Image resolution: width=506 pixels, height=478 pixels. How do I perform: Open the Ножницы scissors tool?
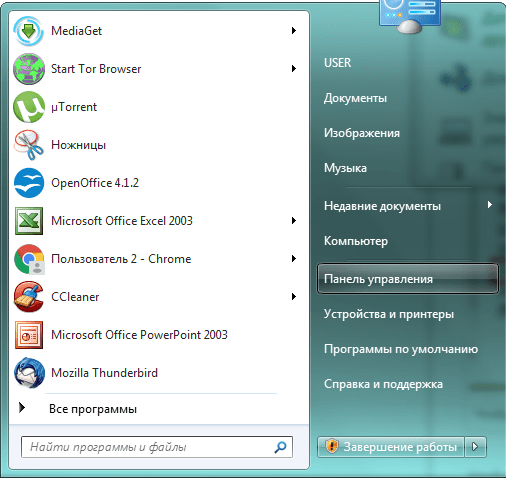[x=29, y=145]
